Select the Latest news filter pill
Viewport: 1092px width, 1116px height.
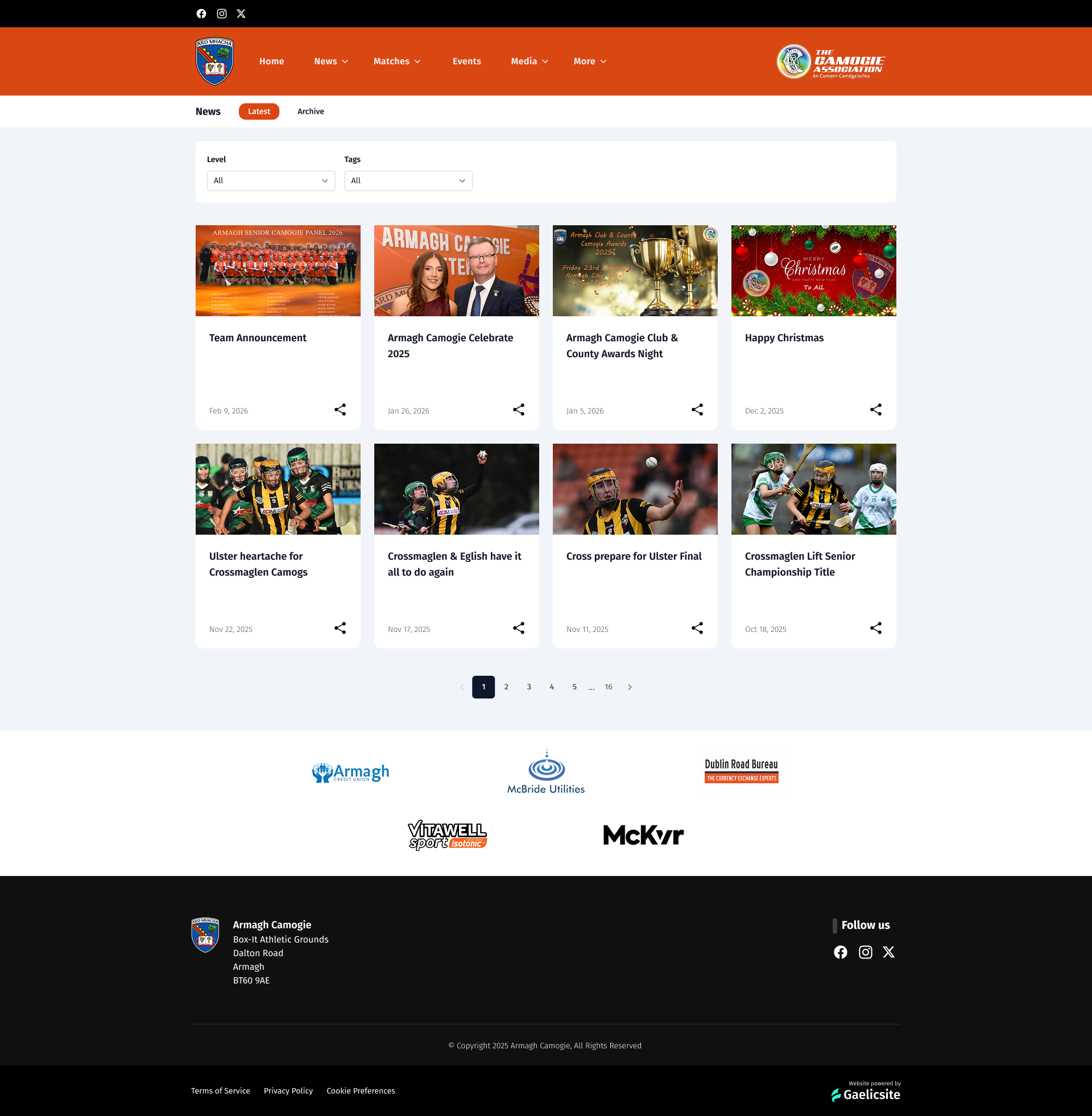(259, 111)
